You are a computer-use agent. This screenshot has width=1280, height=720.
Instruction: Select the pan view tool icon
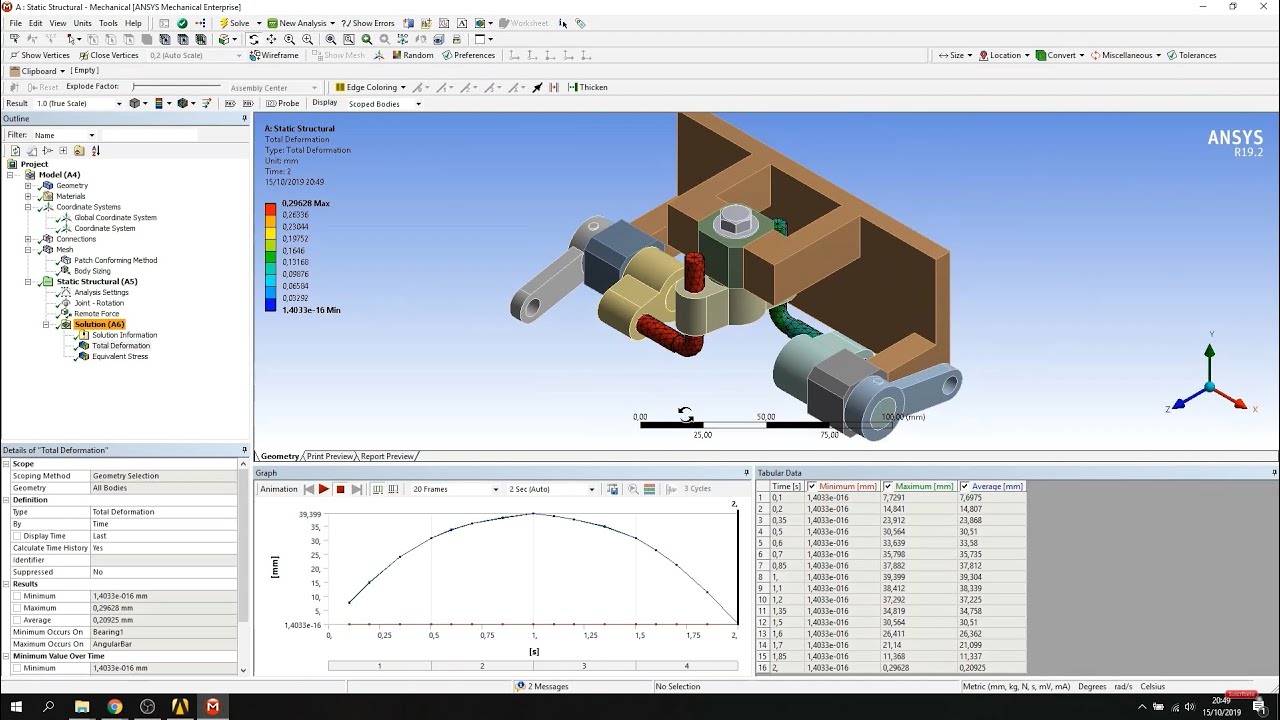(x=271, y=39)
